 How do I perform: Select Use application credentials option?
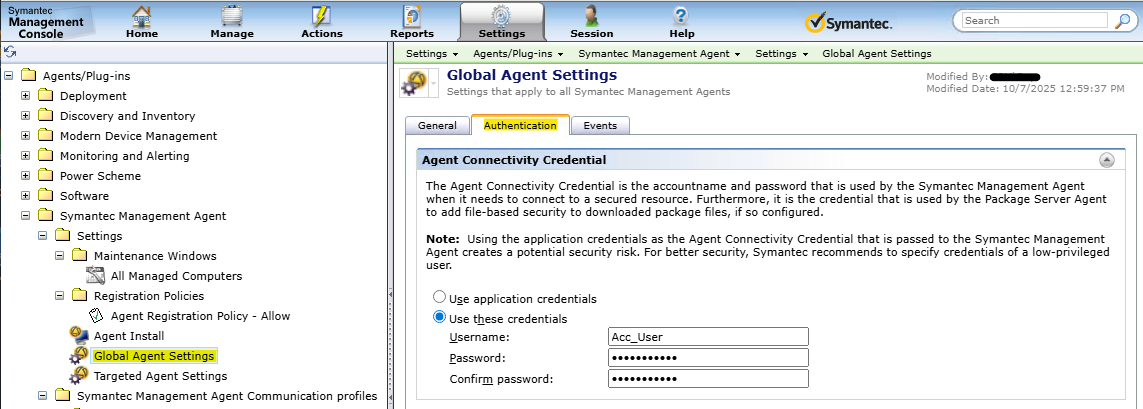[x=439, y=298]
